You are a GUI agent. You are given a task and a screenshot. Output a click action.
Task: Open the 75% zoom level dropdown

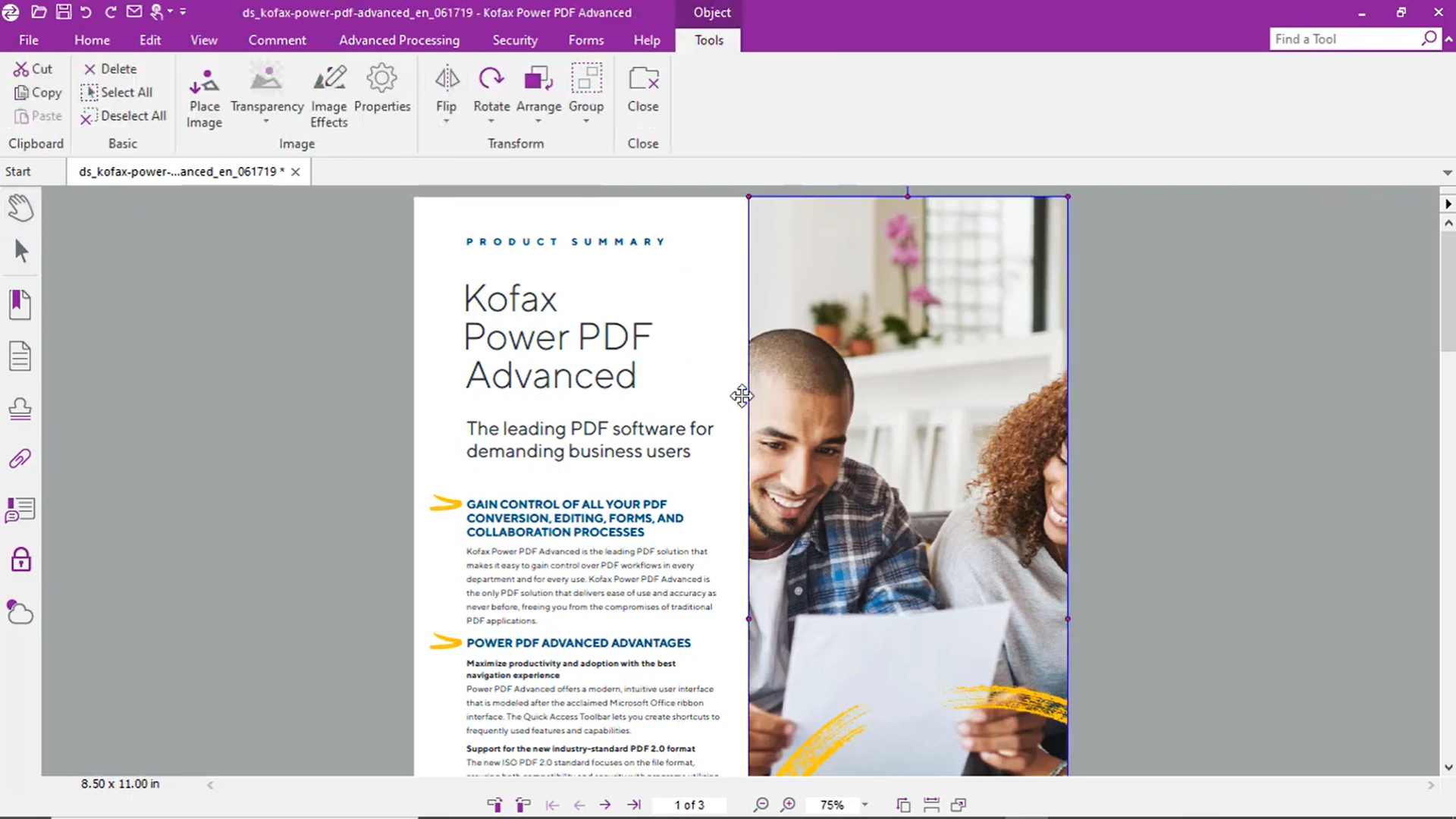coord(864,805)
